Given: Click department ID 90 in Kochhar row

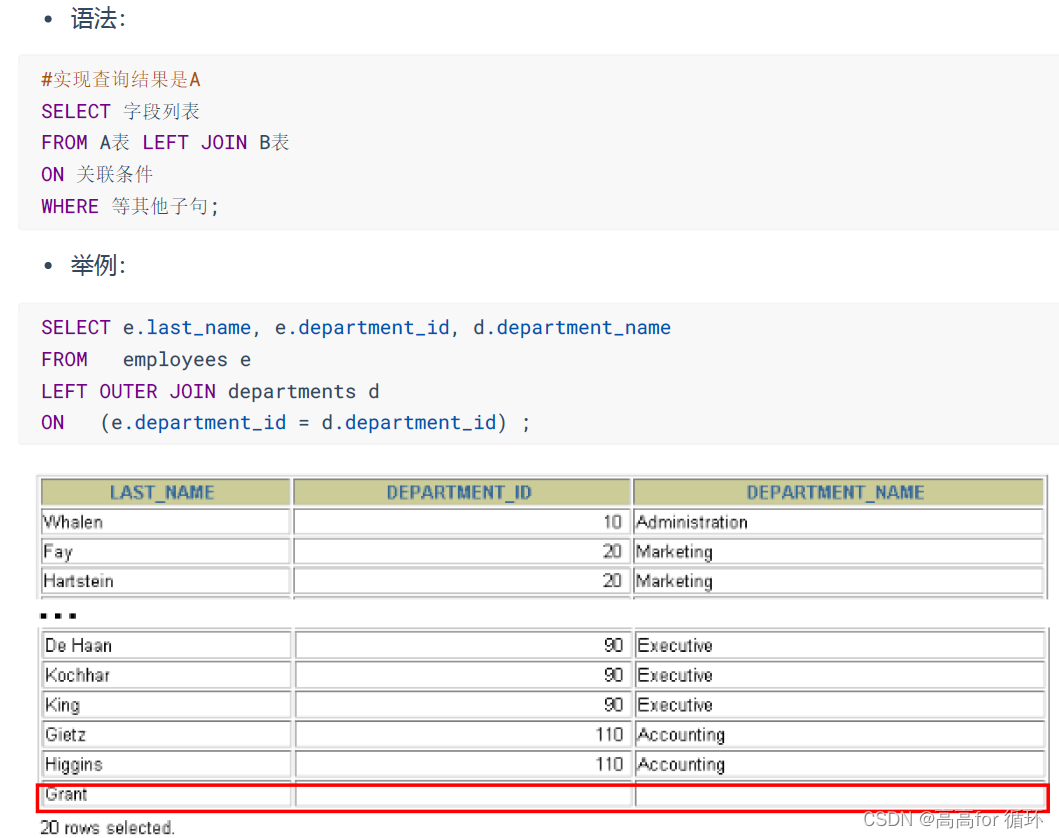Looking at the screenshot, I should 463,675.
